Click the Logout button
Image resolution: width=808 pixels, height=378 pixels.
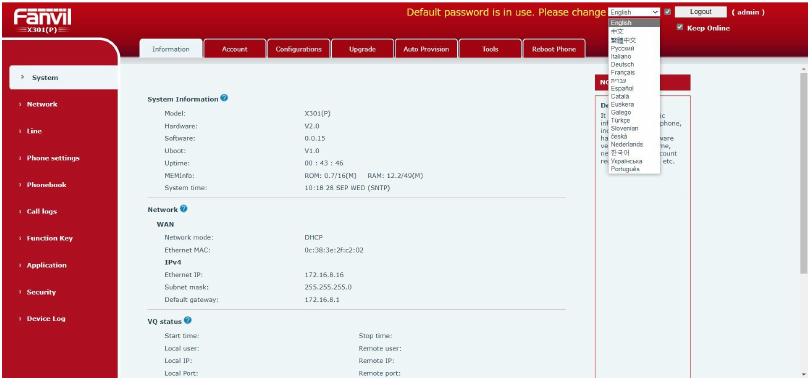[x=700, y=12]
